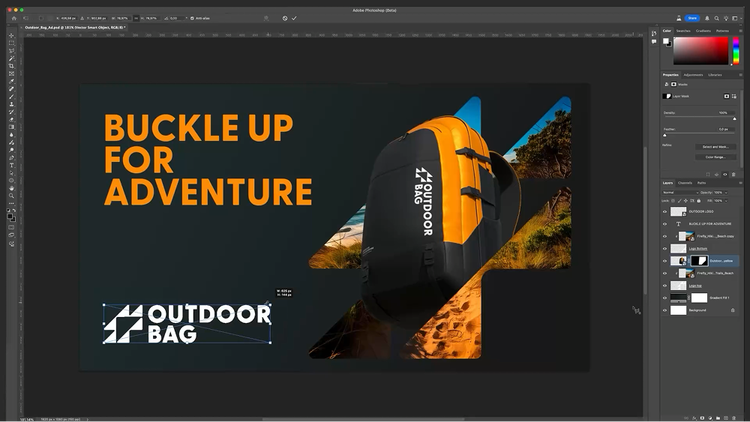Switch to the Channels tab
Screen dimensions: 750x422
[x=685, y=183]
